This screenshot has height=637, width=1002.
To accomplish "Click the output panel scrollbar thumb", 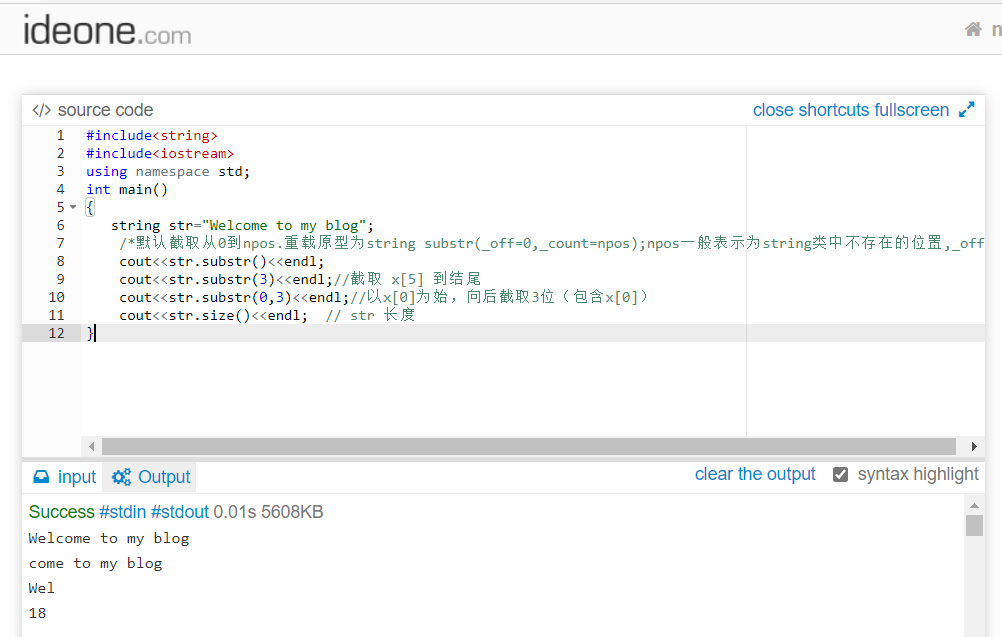I will coord(974,526).
